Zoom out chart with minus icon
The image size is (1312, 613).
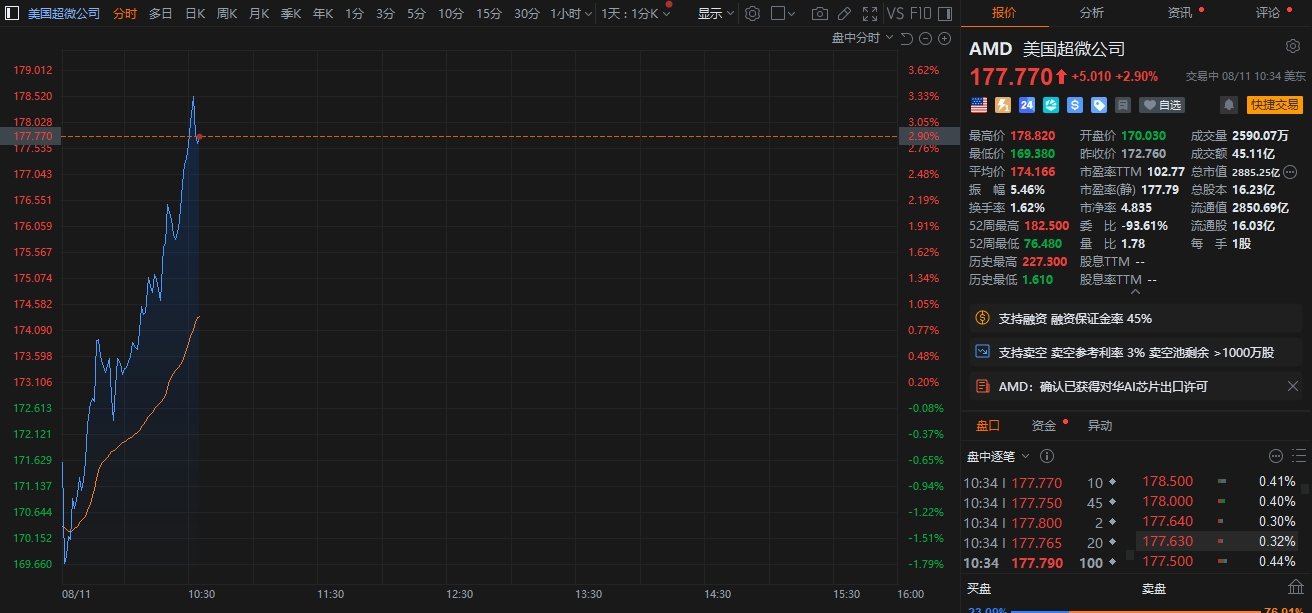926,38
